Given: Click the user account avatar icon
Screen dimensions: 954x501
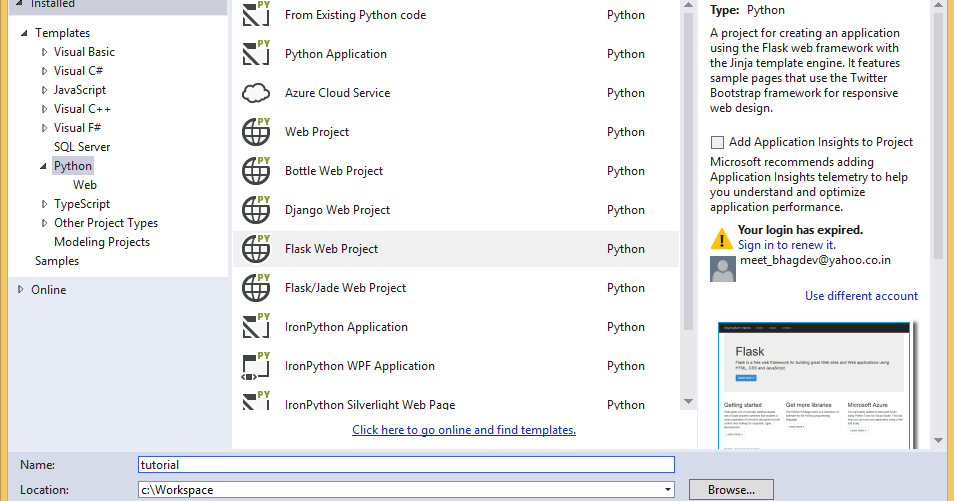Looking at the screenshot, I should pyautogui.click(x=723, y=269).
